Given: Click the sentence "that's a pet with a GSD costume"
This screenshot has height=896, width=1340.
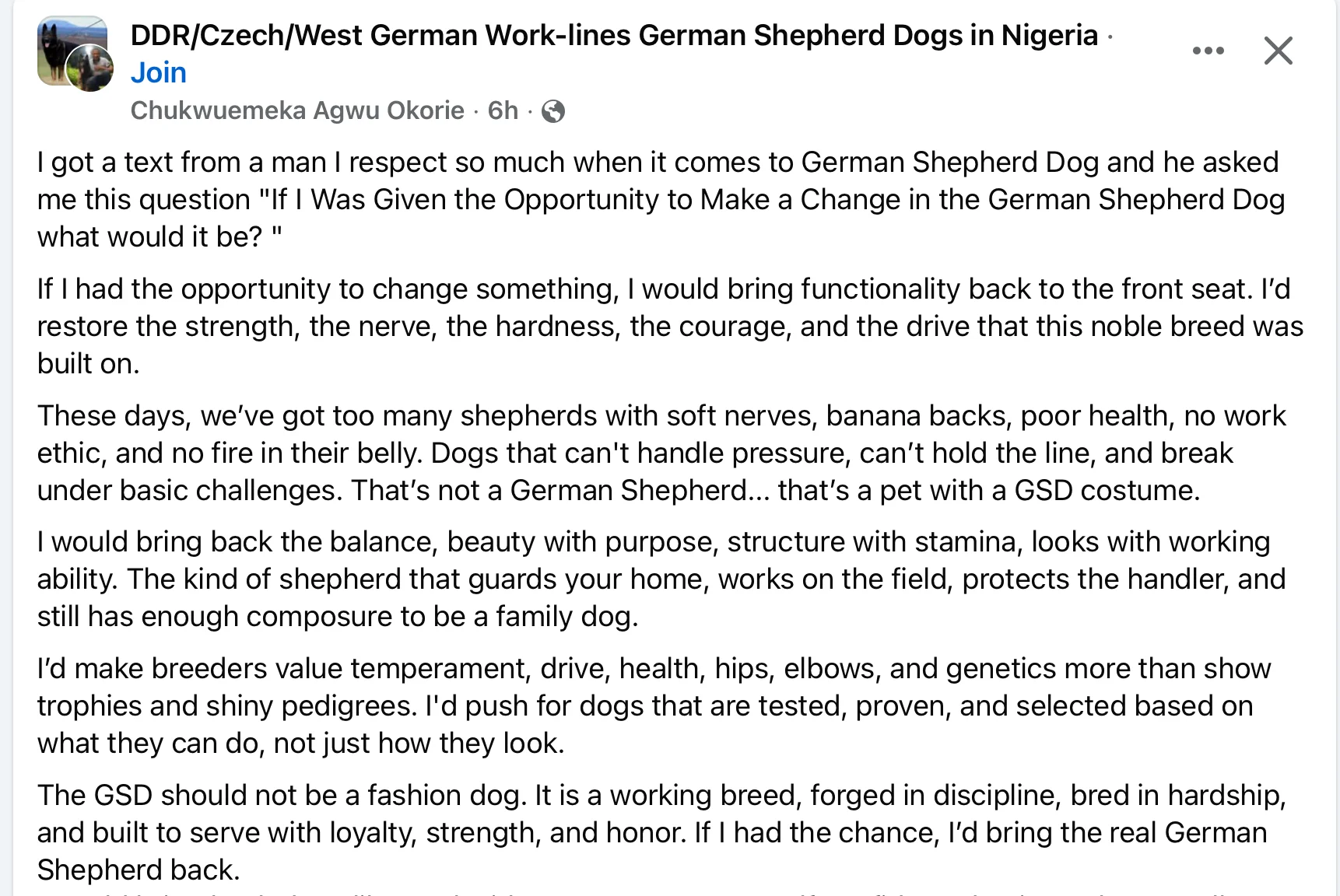Looking at the screenshot, I should 988,490.
